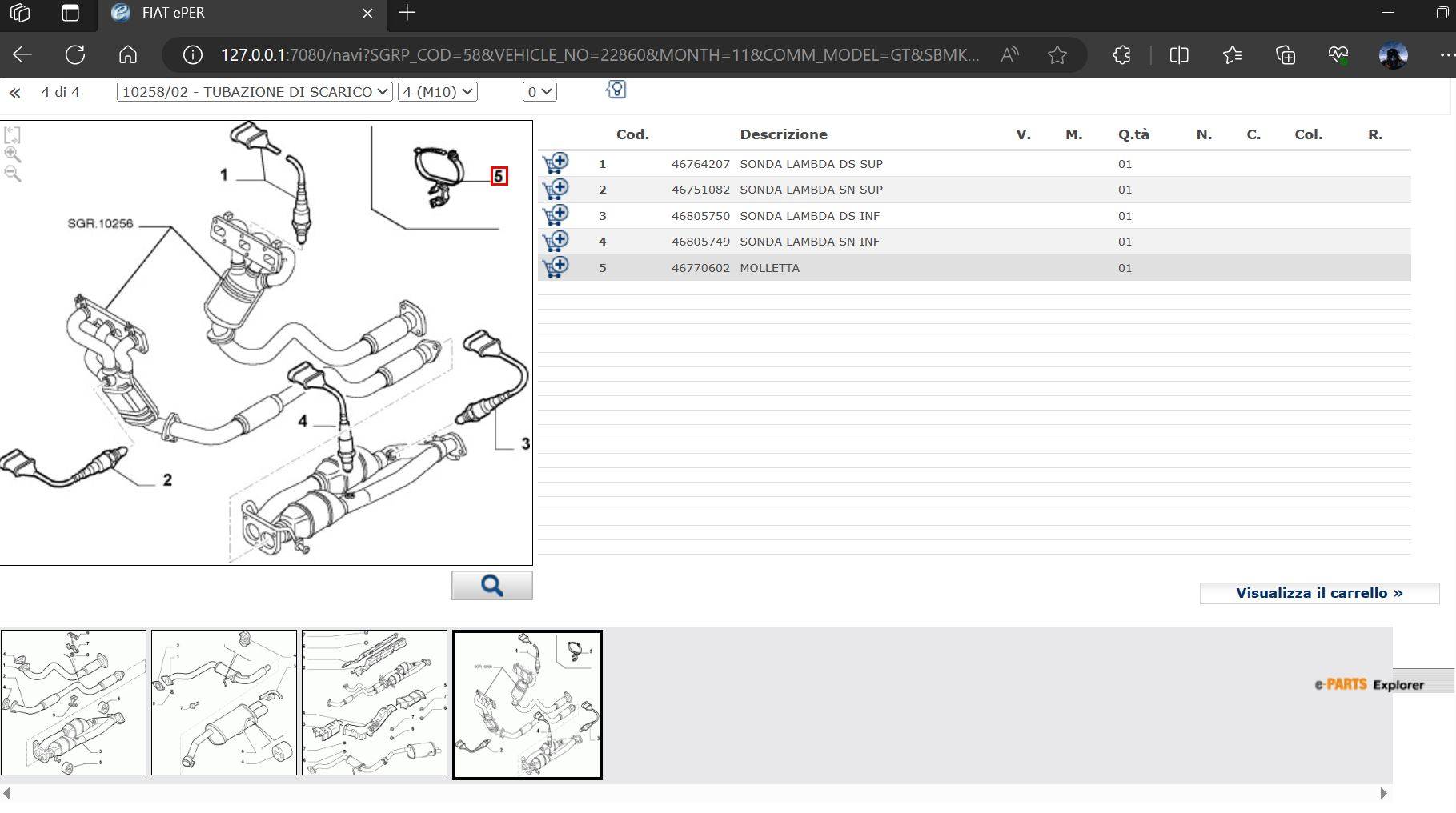Open the 4 (M10) variant dropdown
1456x813 pixels.
438,92
